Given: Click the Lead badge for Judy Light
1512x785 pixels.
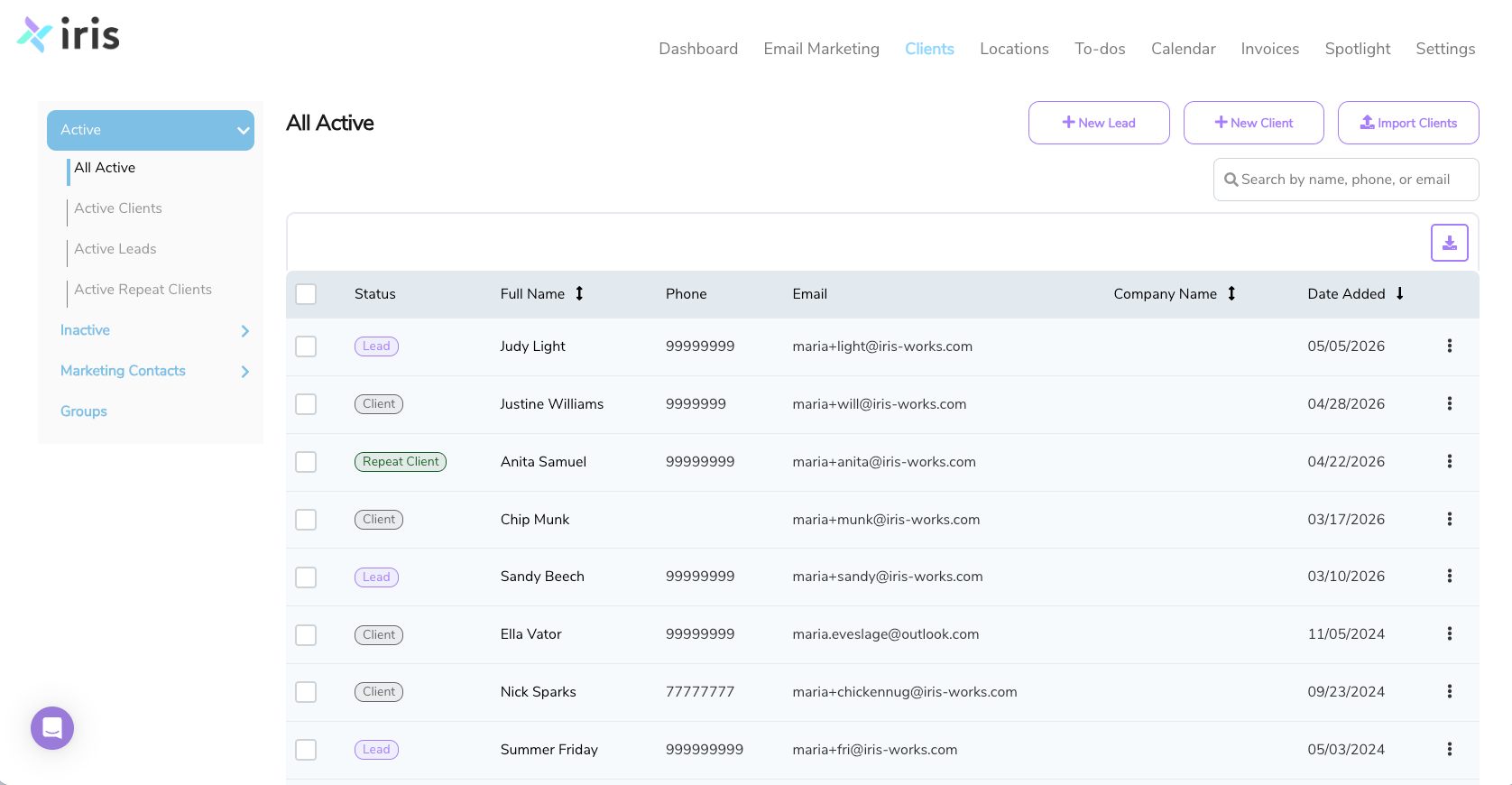Looking at the screenshot, I should tap(376, 346).
